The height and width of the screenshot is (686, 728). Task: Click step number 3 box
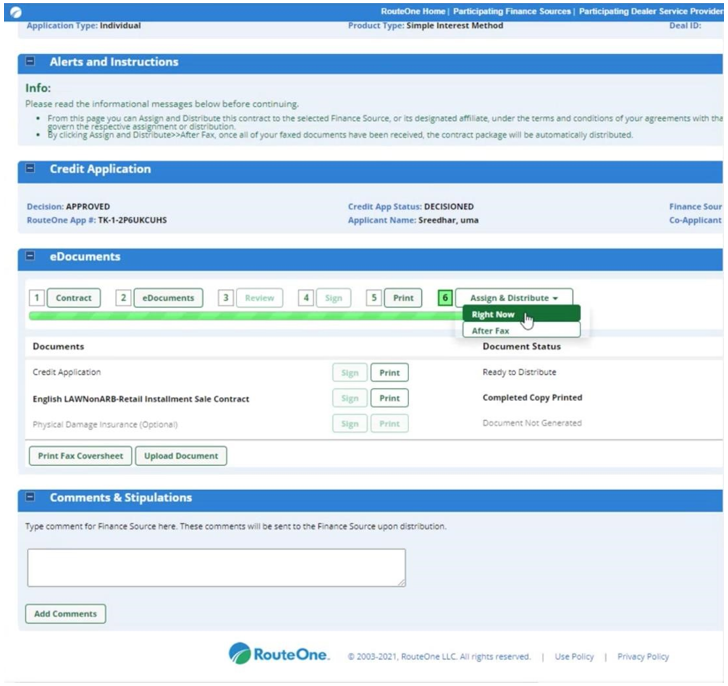(x=226, y=298)
